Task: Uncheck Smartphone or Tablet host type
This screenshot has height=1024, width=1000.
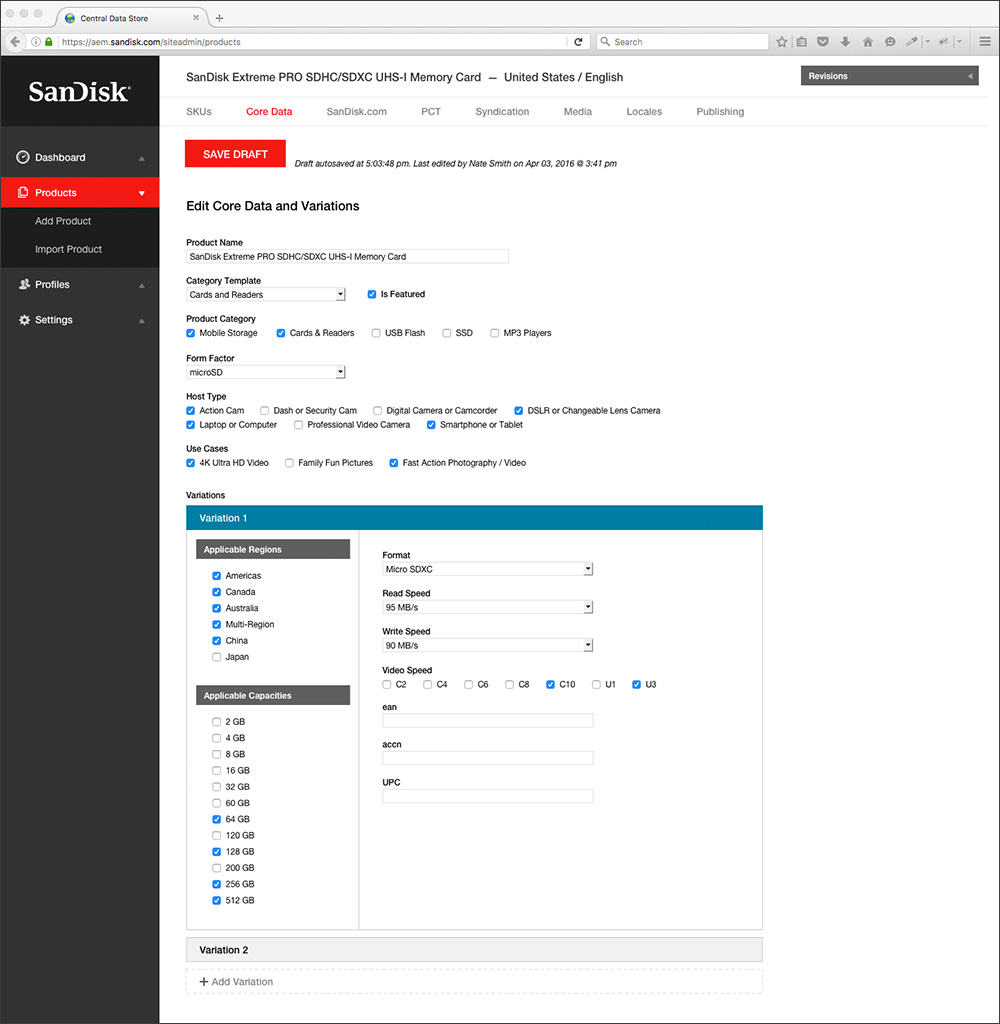Action: pyautogui.click(x=431, y=425)
